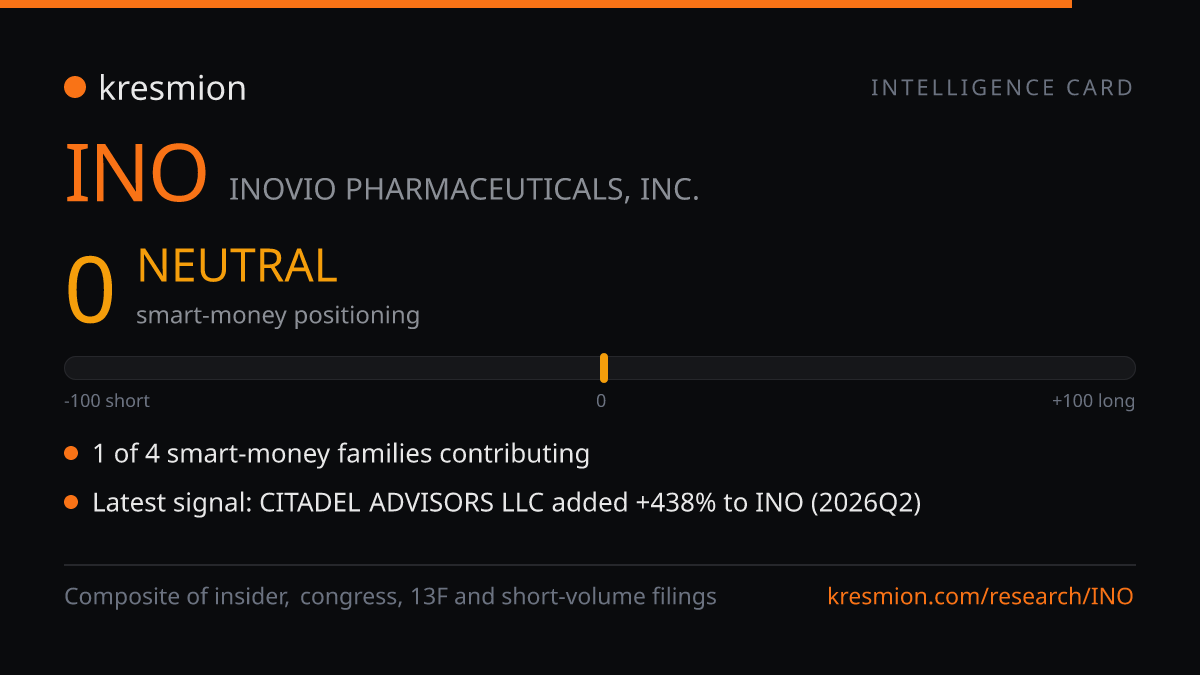Click the right end of the positioning bar
Screen dimensions: 1200x675
click(x=1127, y=368)
